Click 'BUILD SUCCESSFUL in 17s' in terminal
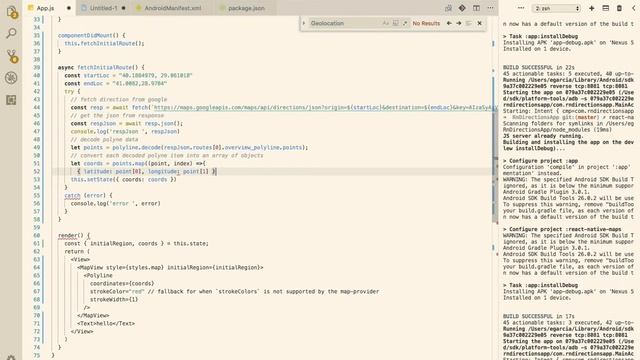Screen dimensions: 640x360 538,316
